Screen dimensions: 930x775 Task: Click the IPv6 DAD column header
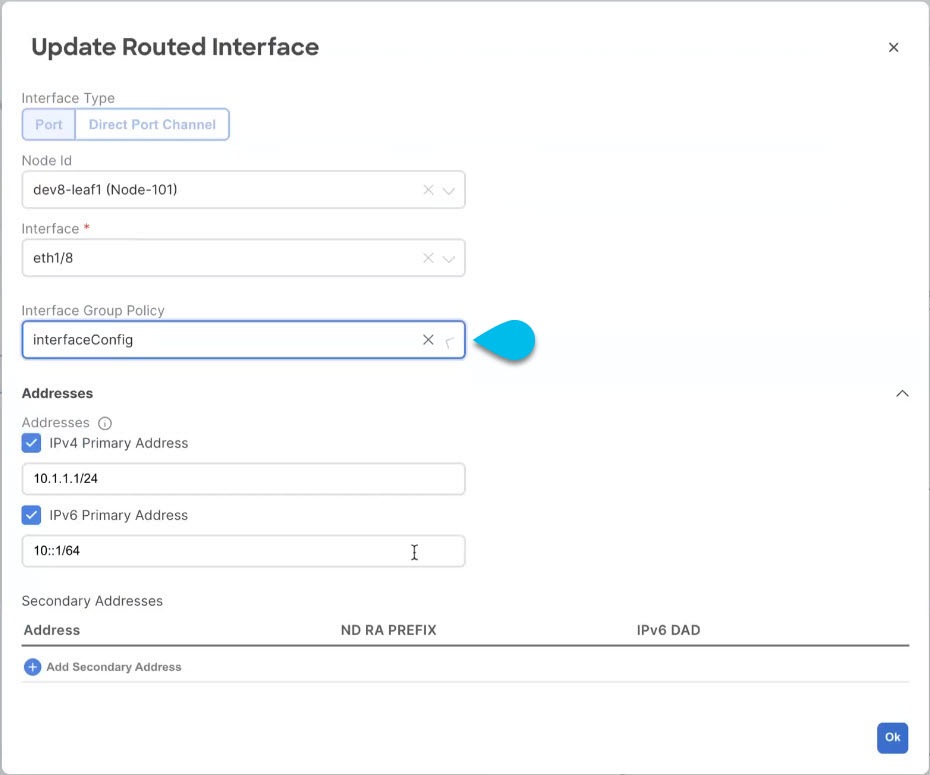click(668, 630)
